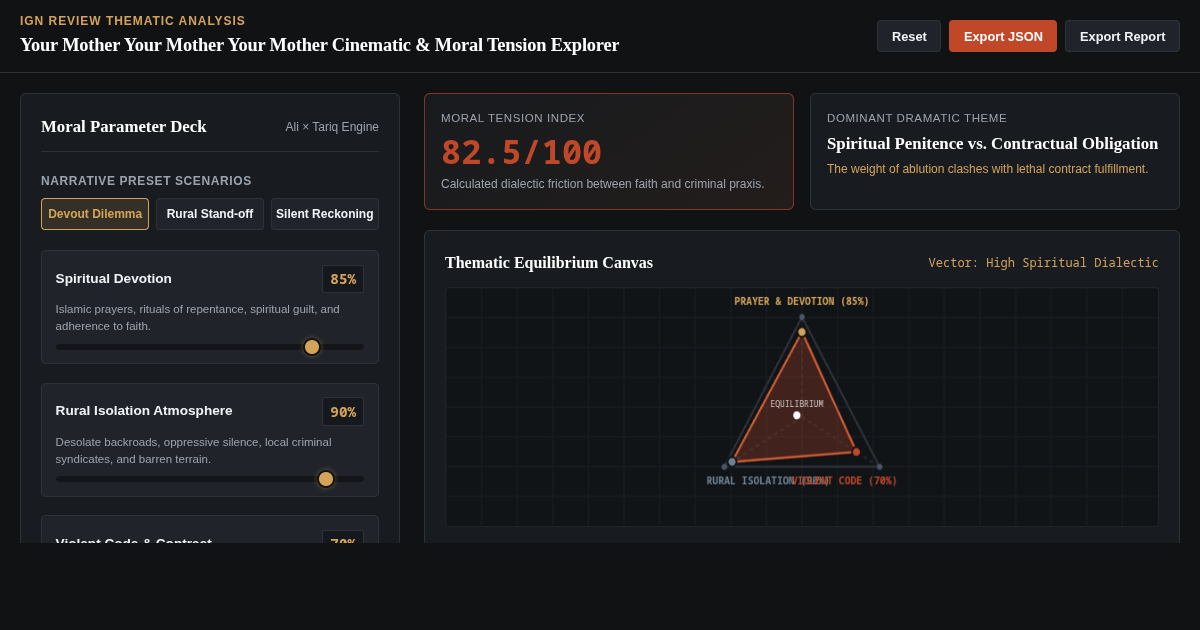Click the 85% Spiritual Devotion value
This screenshot has width=1200, height=630.
pyautogui.click(x=343, y=279)
